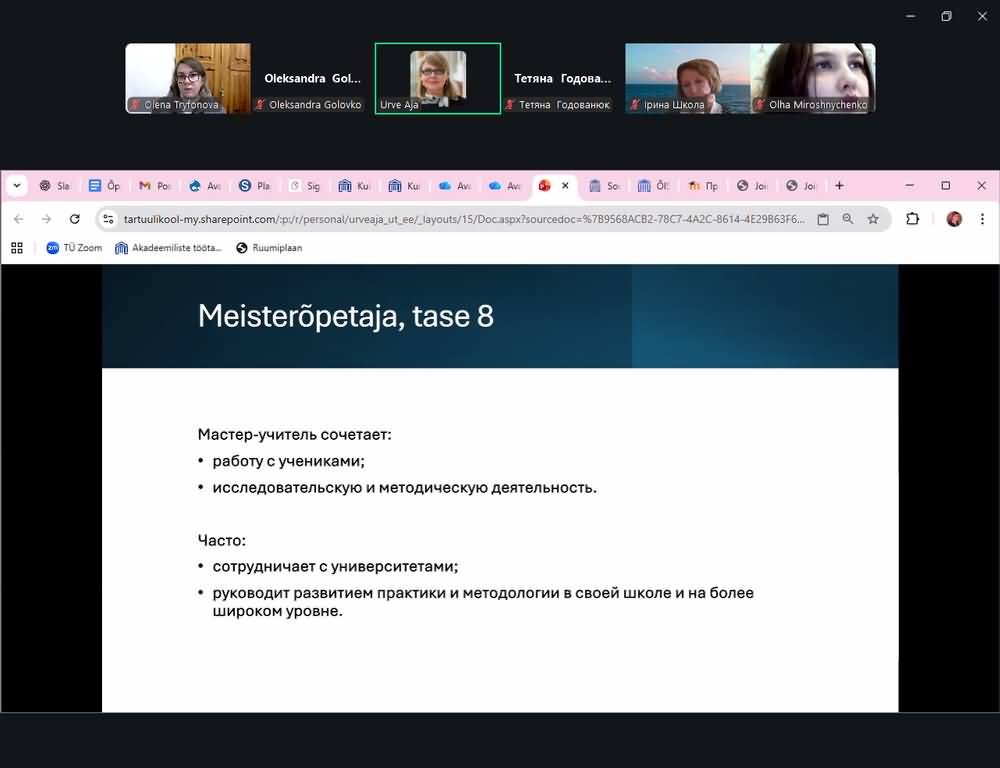Expand the tab search dropdown arrow
The height and width of the screenshot is (768, 1000).
click(17, 186)
